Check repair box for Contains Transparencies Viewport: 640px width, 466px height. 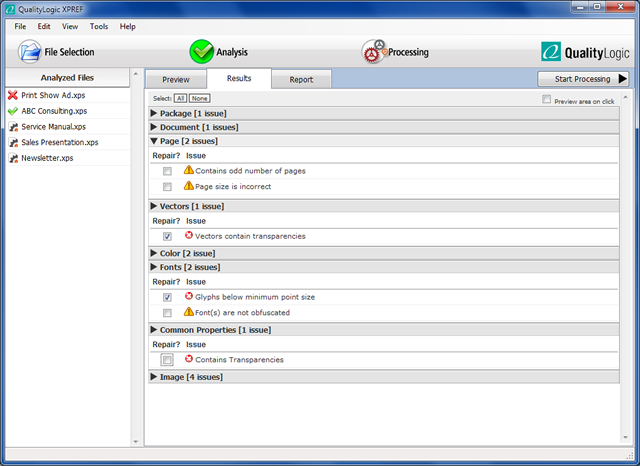(167, 360)
